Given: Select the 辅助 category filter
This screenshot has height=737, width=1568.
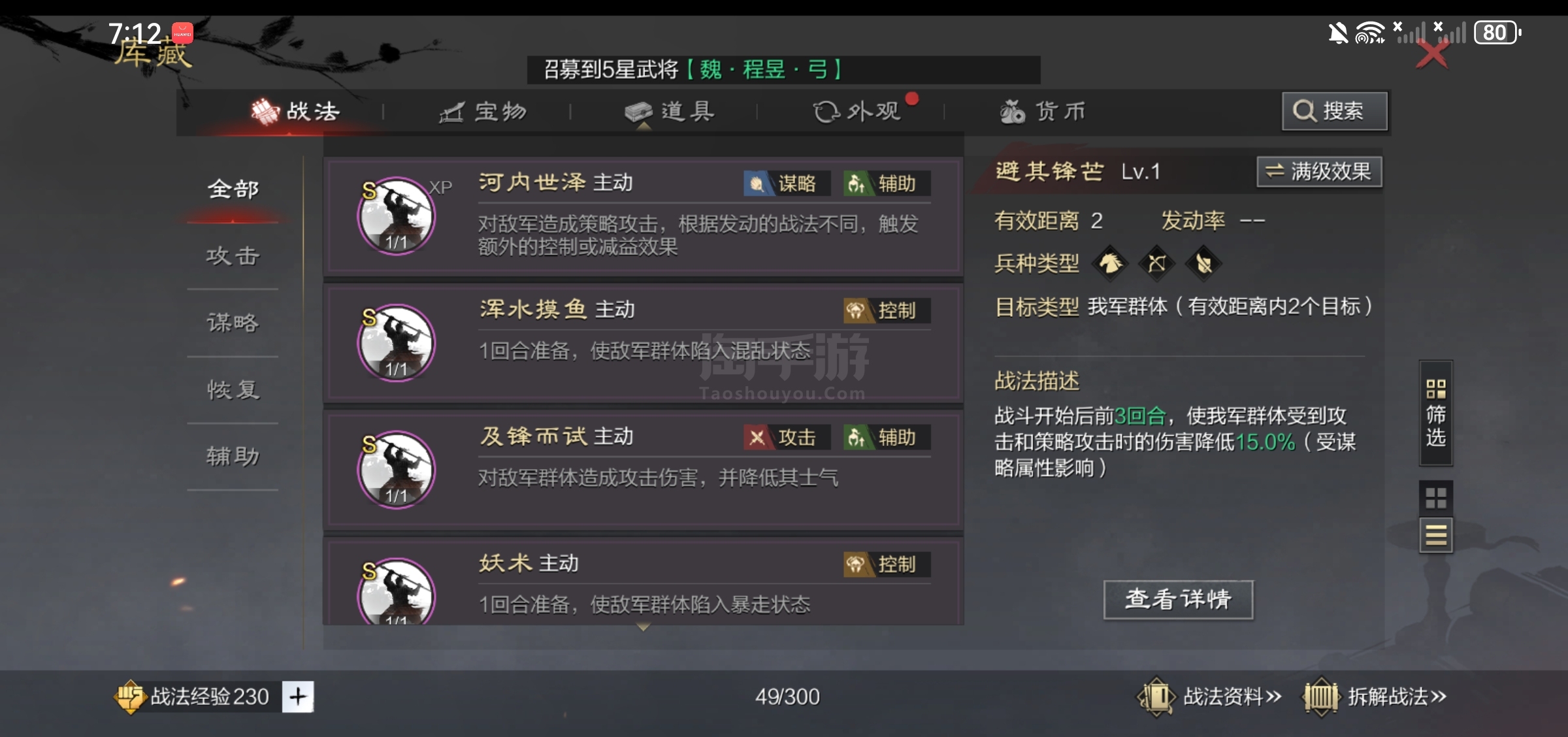Looking at the screenshot, I should pos(233,456).
